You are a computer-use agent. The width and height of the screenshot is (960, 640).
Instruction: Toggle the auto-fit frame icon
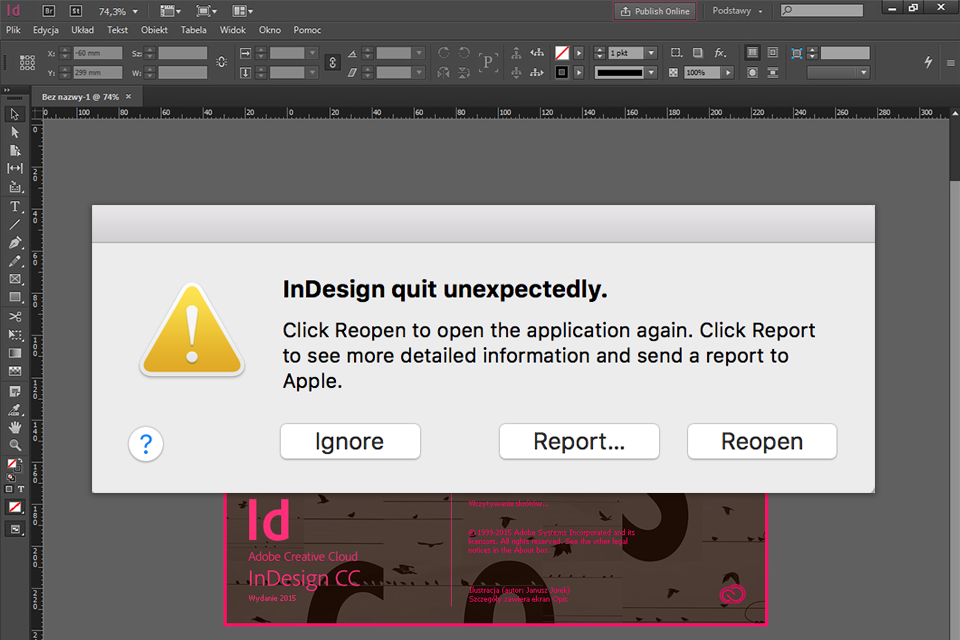[x=797, y=53]
